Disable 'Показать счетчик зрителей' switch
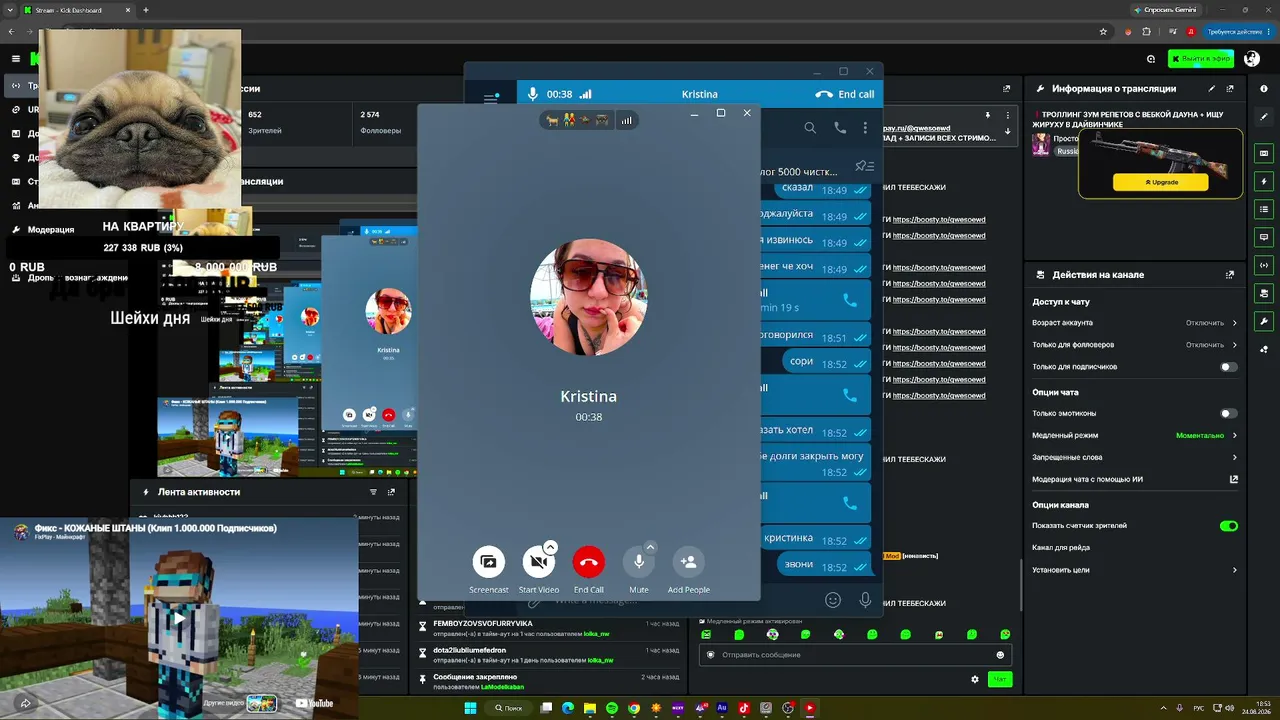The image size is (1280, 720). click(1229, 526)
